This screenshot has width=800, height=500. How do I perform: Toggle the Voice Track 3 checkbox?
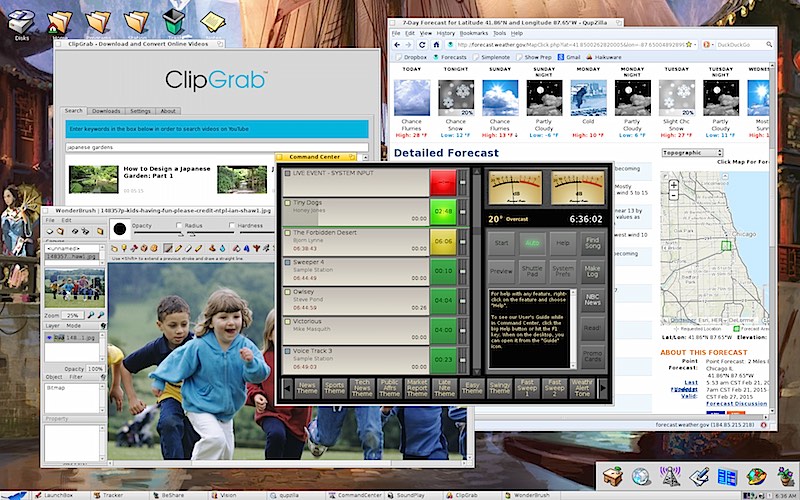pos(288,351)
